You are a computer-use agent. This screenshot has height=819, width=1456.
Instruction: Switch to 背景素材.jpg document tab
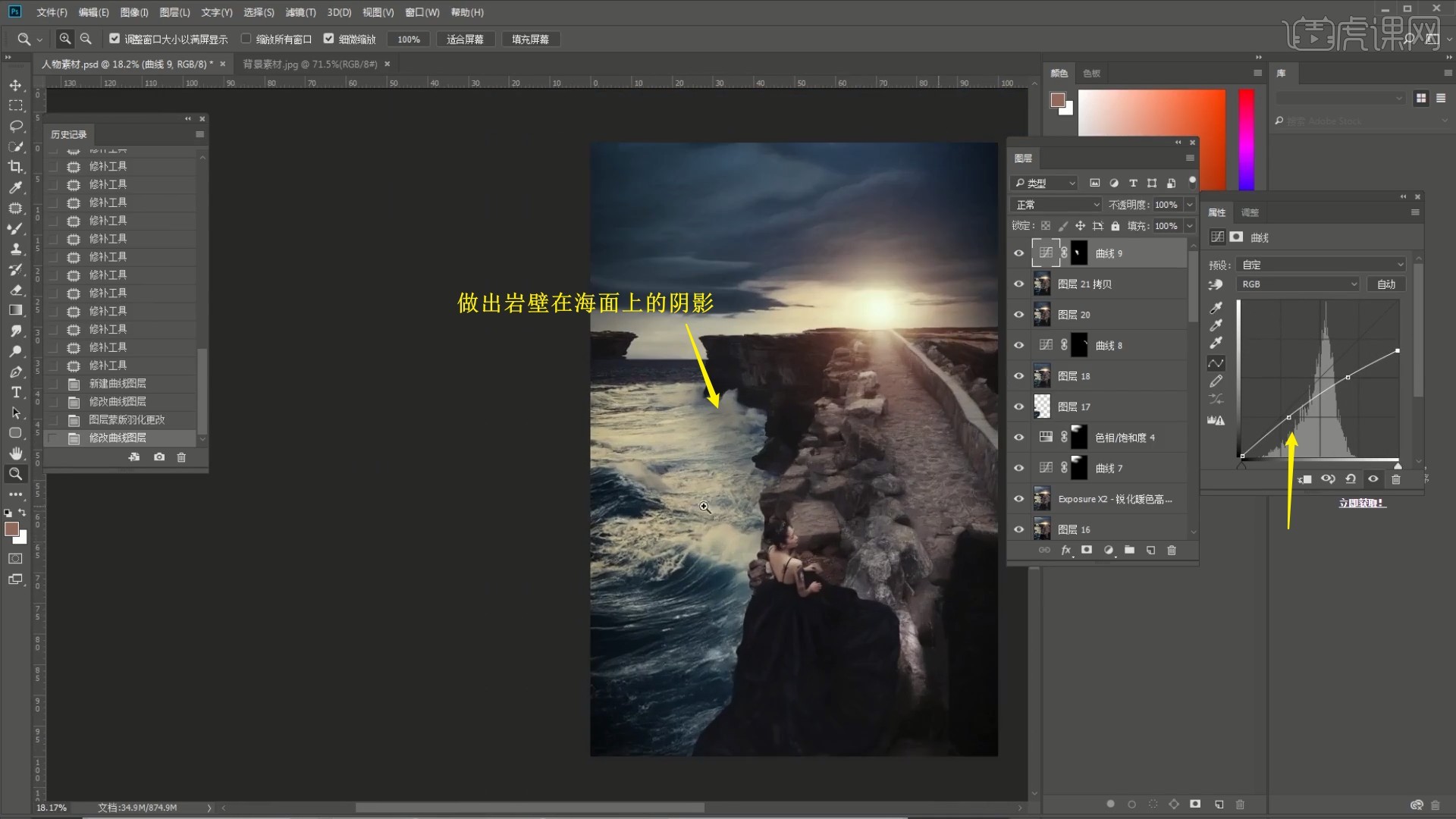[x=309, y=64]
